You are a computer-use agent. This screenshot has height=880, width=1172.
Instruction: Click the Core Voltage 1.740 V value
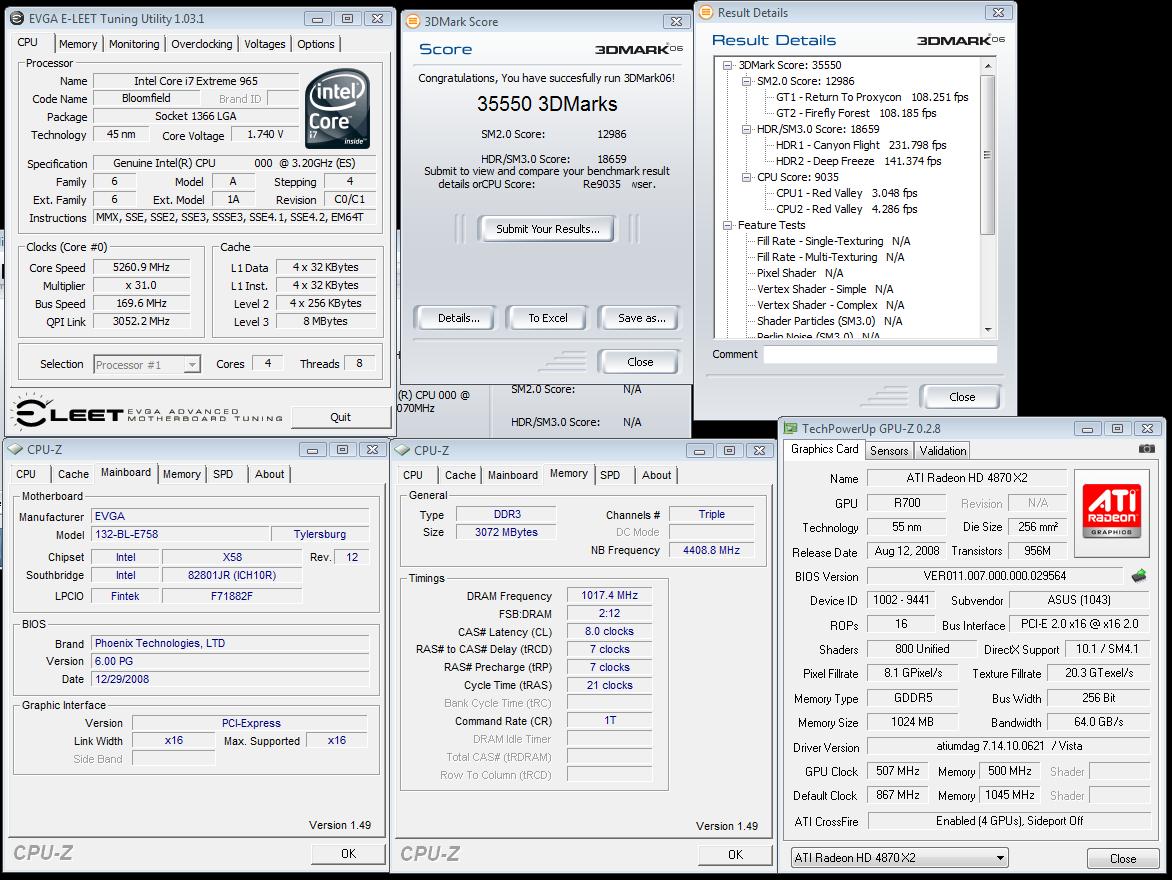[x=265, y=135]
